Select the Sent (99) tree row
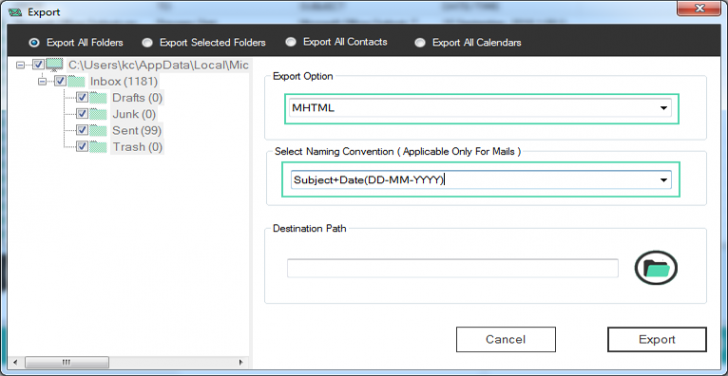This screenshot has height=376, width=728. (x=136, y=130)
